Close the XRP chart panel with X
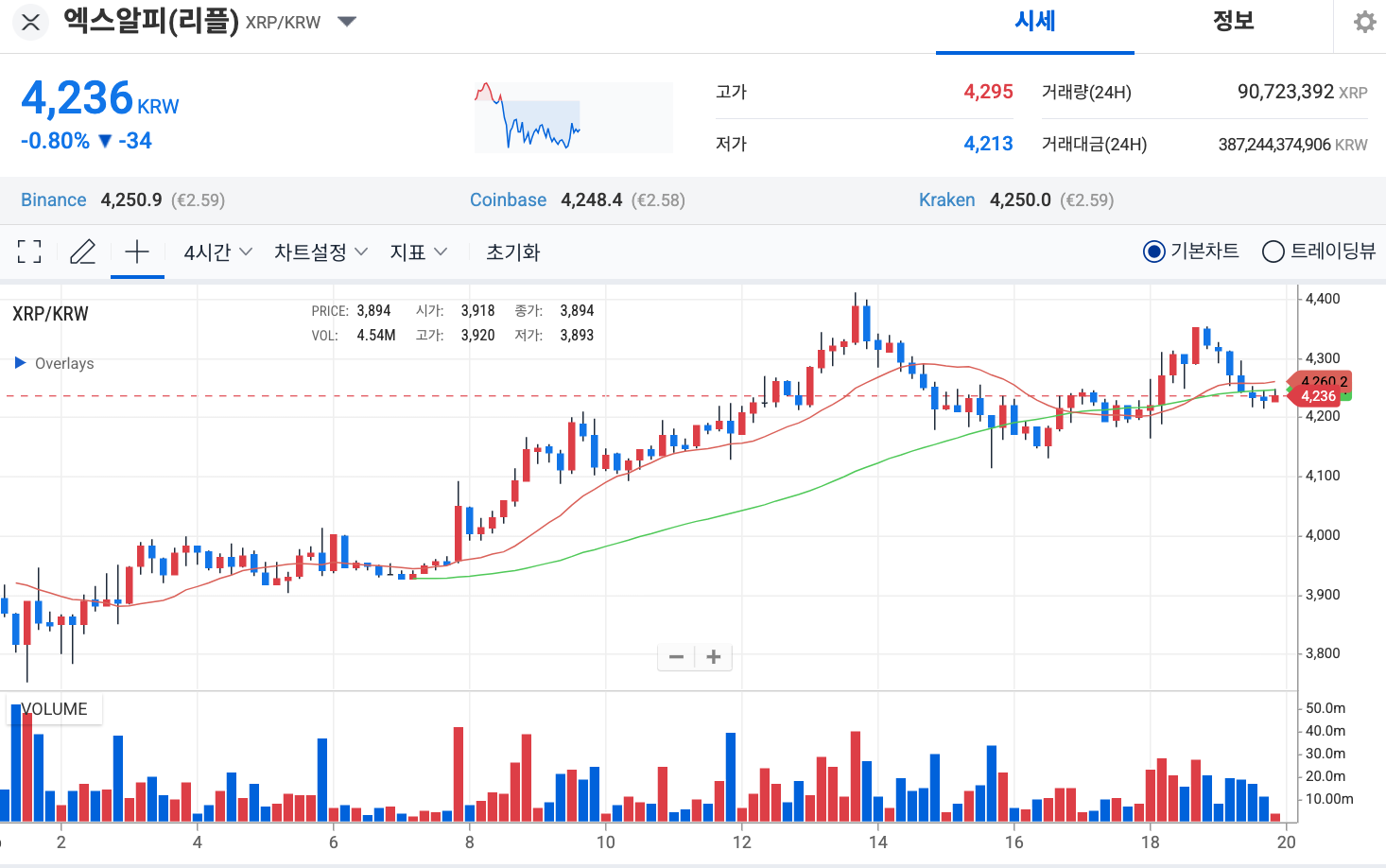The image size is (1386, 868). click(x=30, y=23)
